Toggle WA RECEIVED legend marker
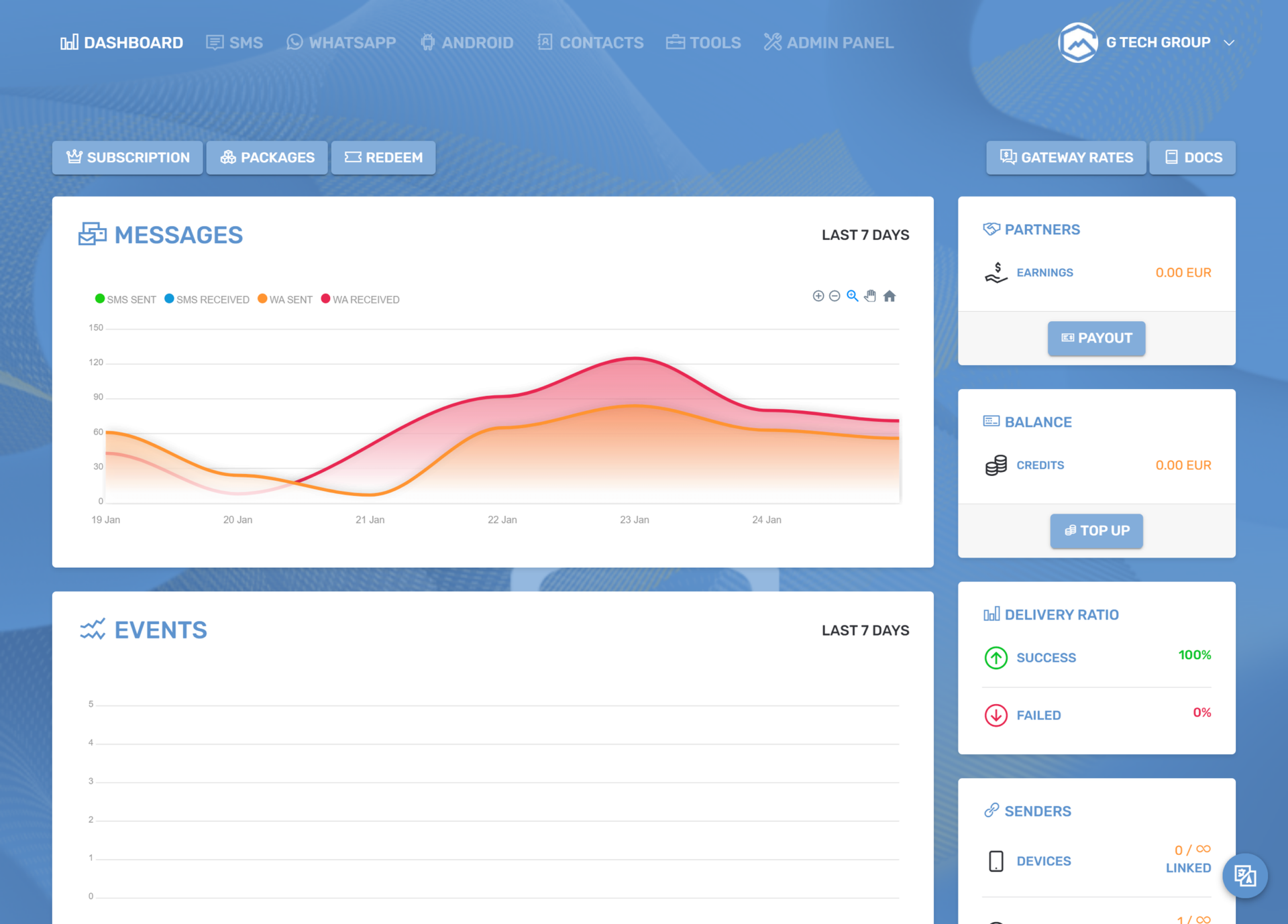This screenshot has height=924, width=1288. [325, 299]
